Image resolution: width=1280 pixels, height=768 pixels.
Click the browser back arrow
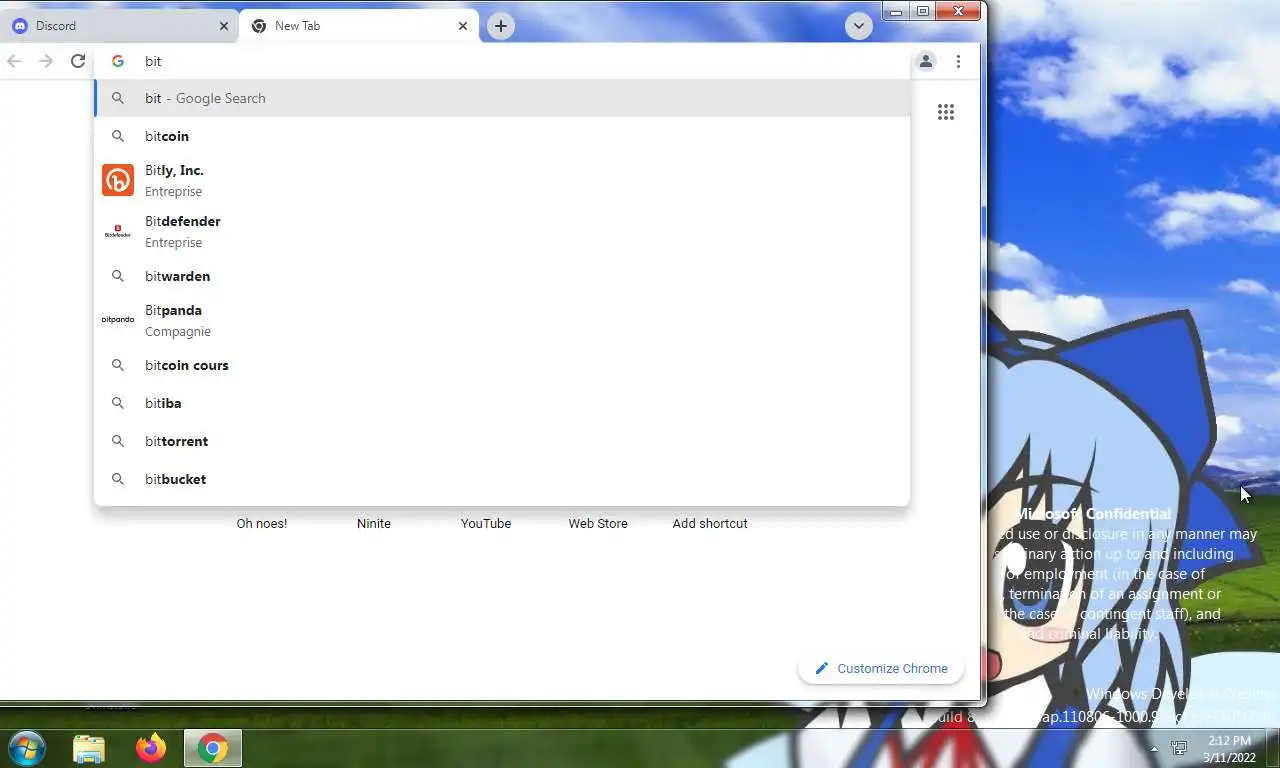(x=14, y=61)
